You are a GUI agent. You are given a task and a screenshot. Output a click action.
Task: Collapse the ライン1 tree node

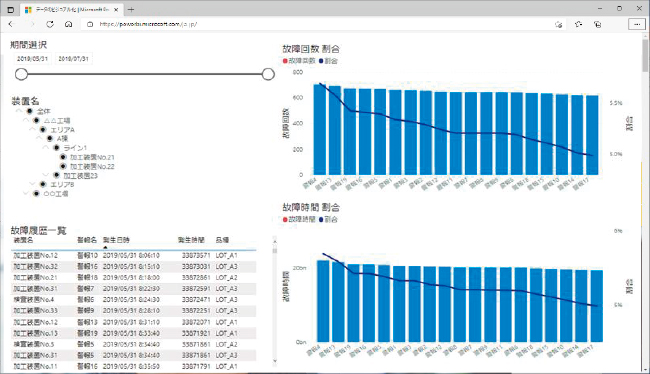tap(46, 148)
